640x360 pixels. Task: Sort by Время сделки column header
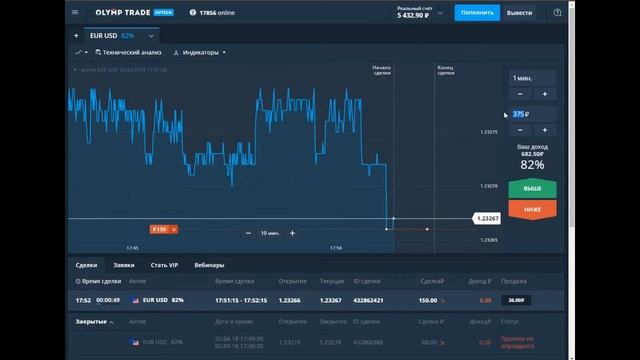point(98,281)
